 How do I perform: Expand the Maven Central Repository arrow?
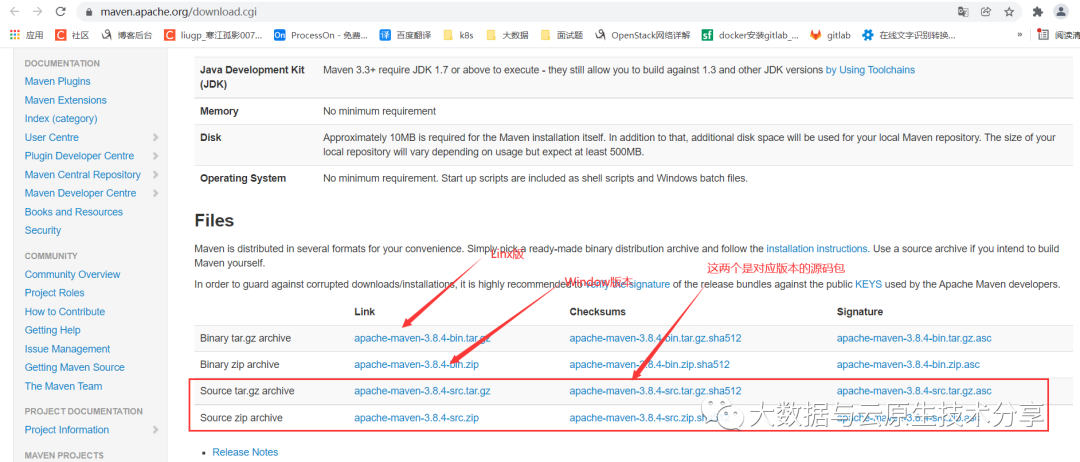[156, 174]
